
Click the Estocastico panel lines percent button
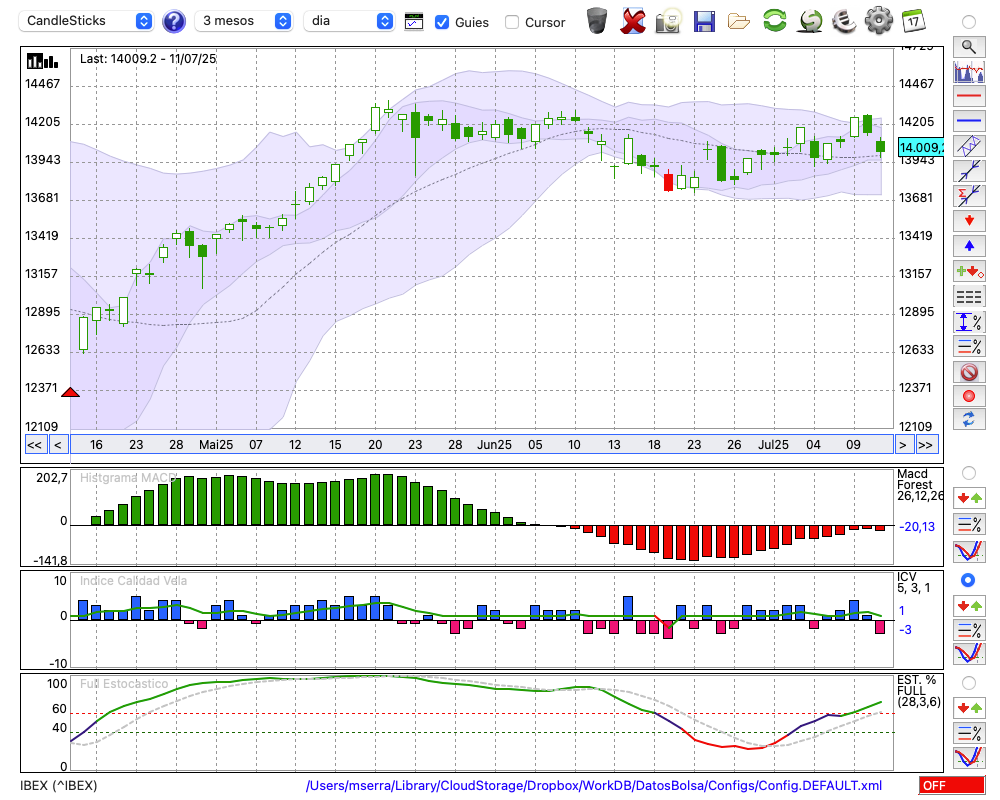click(969, 733)
